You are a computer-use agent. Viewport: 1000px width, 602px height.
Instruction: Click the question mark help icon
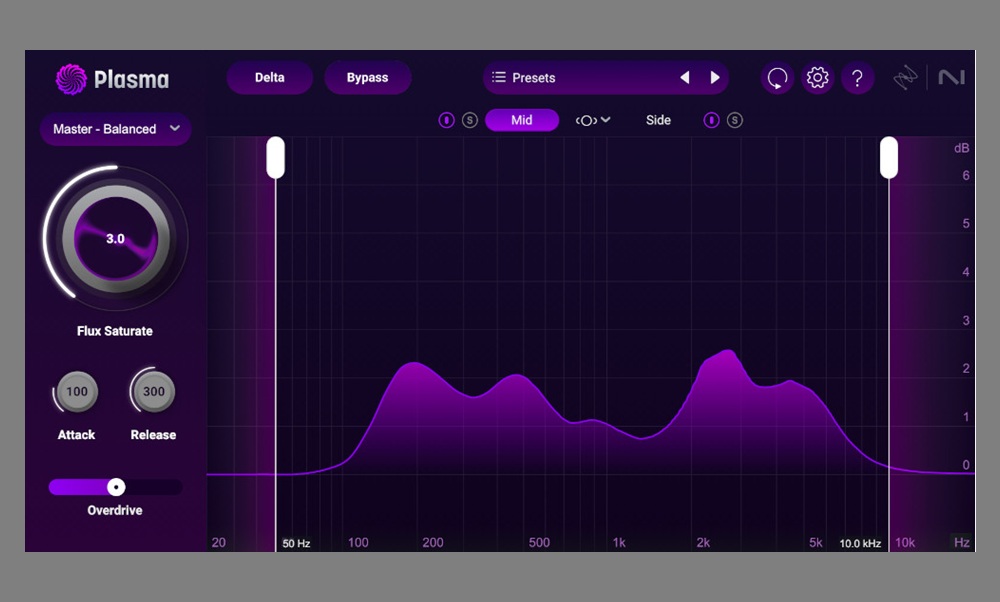[858, 78]
